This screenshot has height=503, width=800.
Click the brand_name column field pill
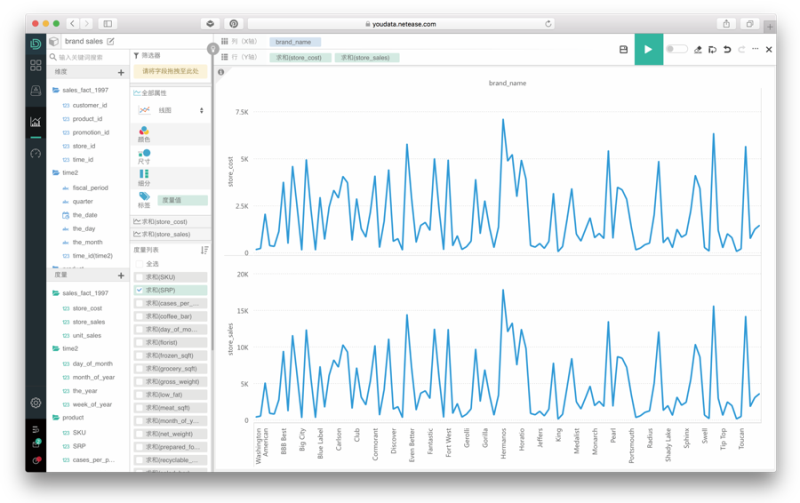294,42
